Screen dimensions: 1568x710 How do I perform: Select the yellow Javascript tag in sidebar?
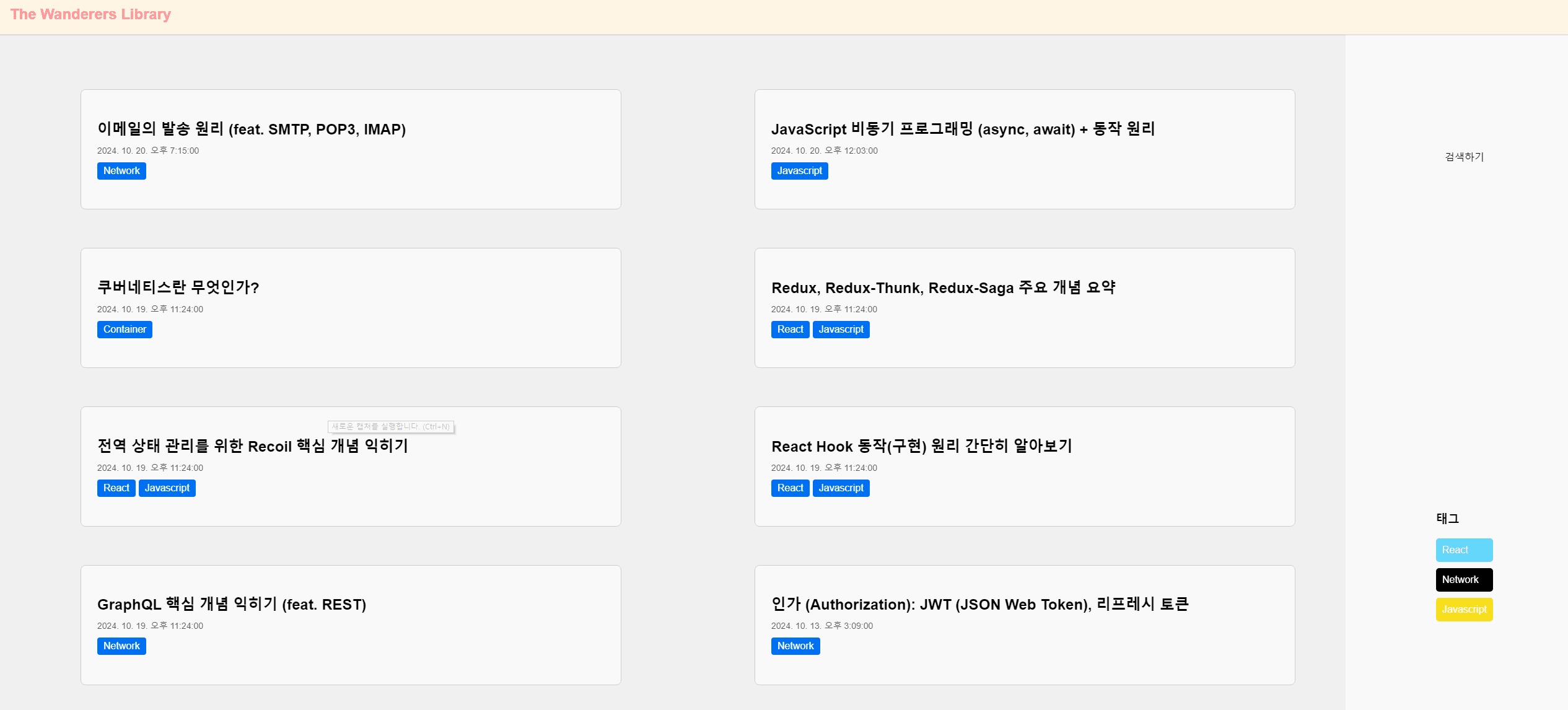(1463, 609)
